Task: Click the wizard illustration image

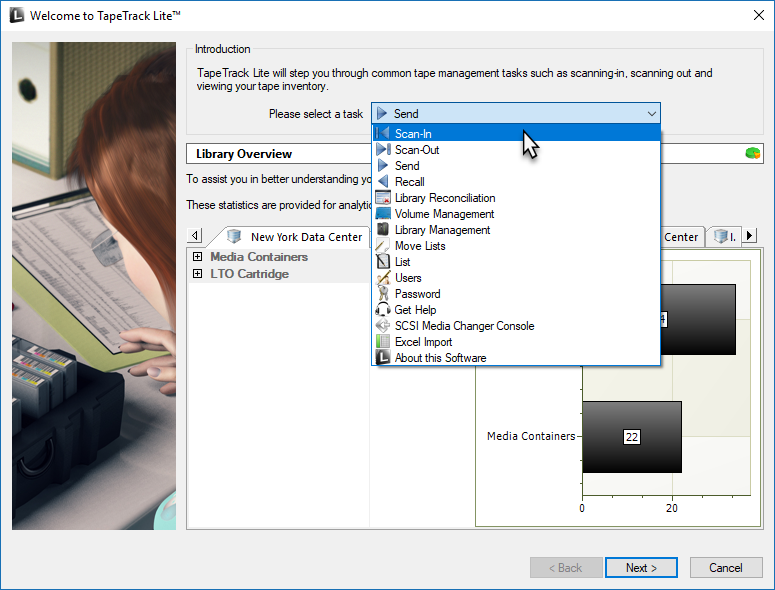Action: [x=94, y=286]
